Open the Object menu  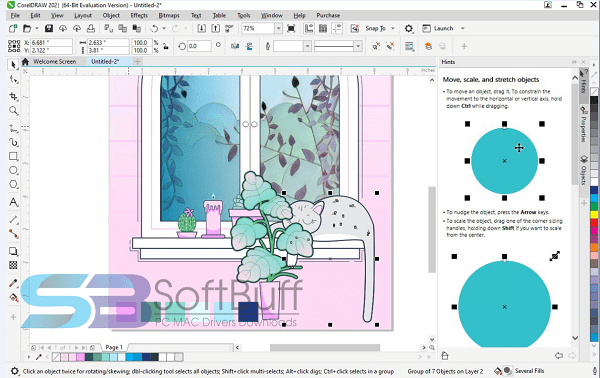point(111,15)
